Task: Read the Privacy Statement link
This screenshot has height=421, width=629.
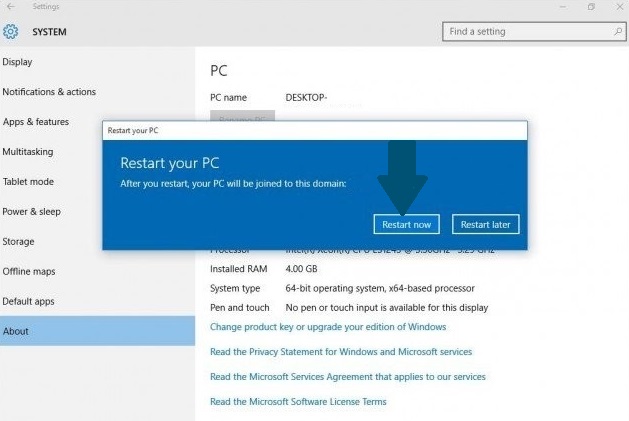Action: (341, 352)
